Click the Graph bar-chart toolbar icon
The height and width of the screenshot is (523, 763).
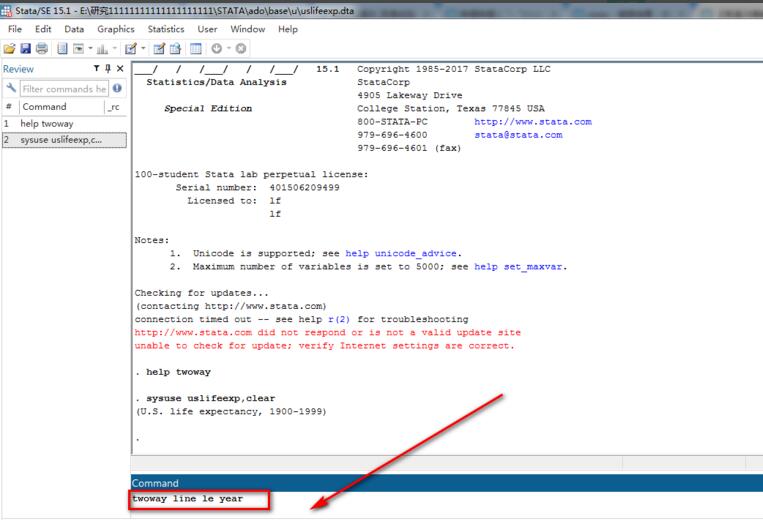pos(102,48)
